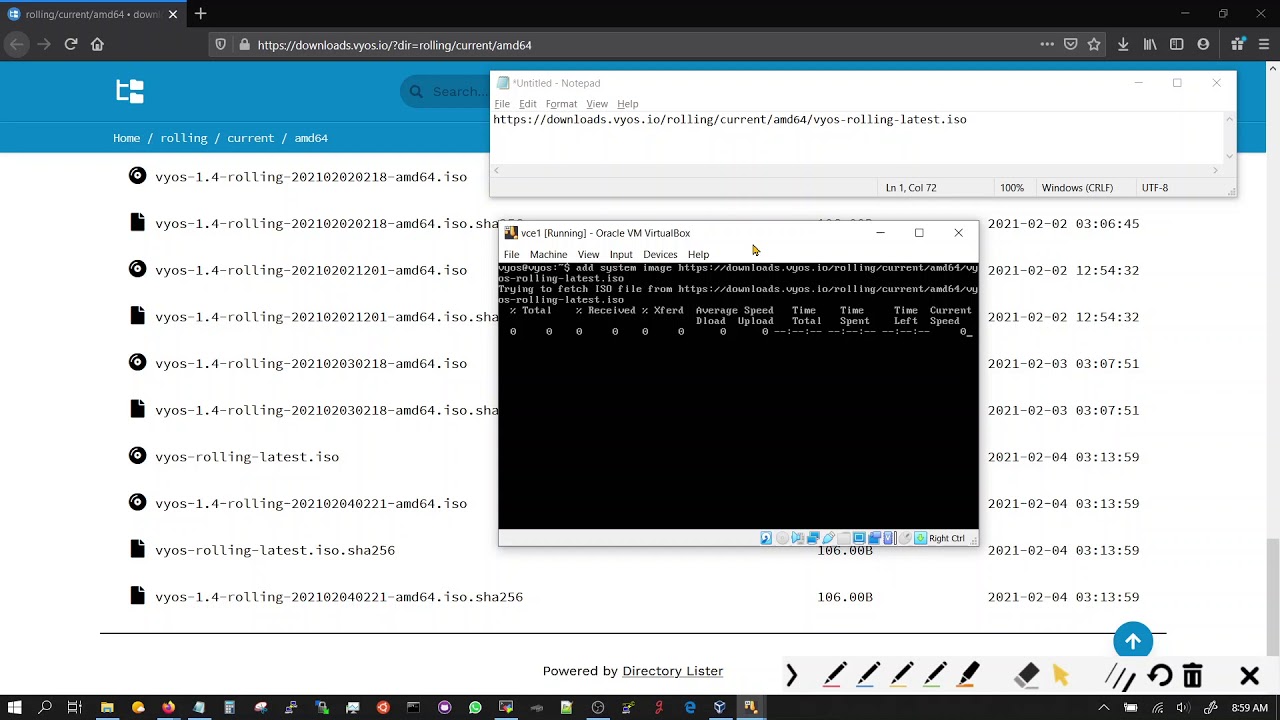Screen dimensions: 1280x720
Task: Open Notepad Help menu
Action: click(x=627, y=104)
